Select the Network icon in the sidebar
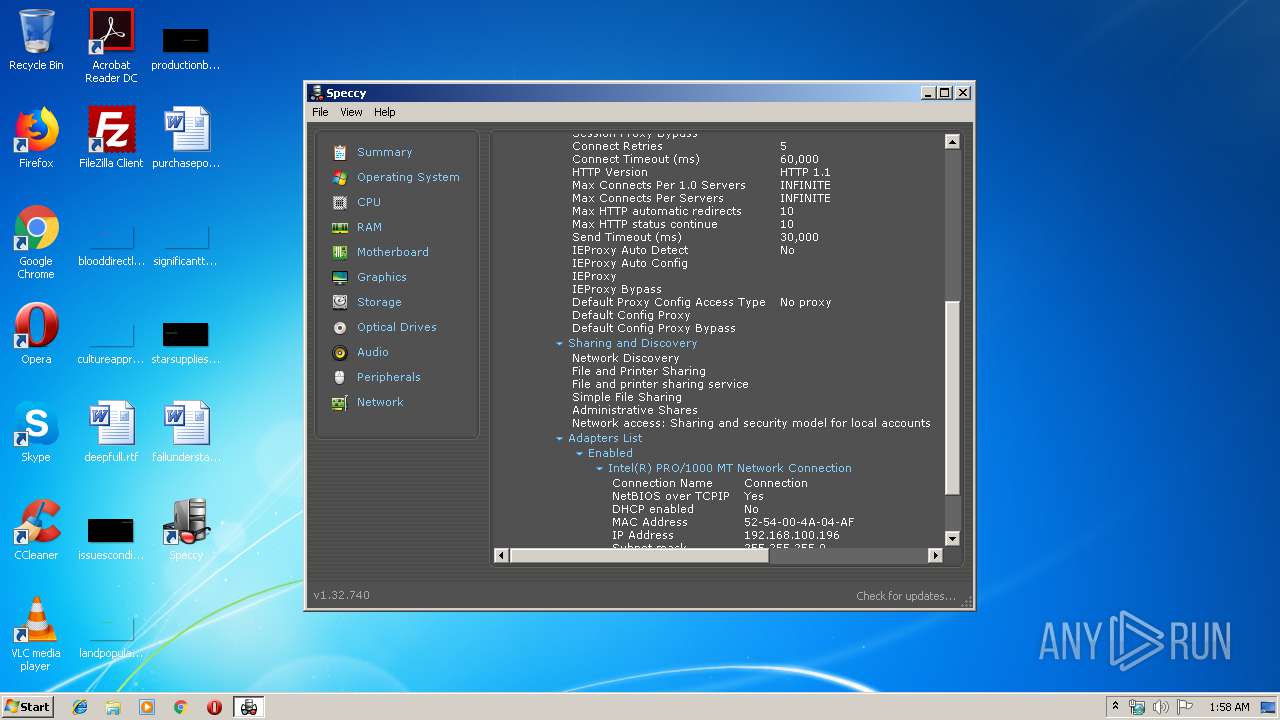 340,402
